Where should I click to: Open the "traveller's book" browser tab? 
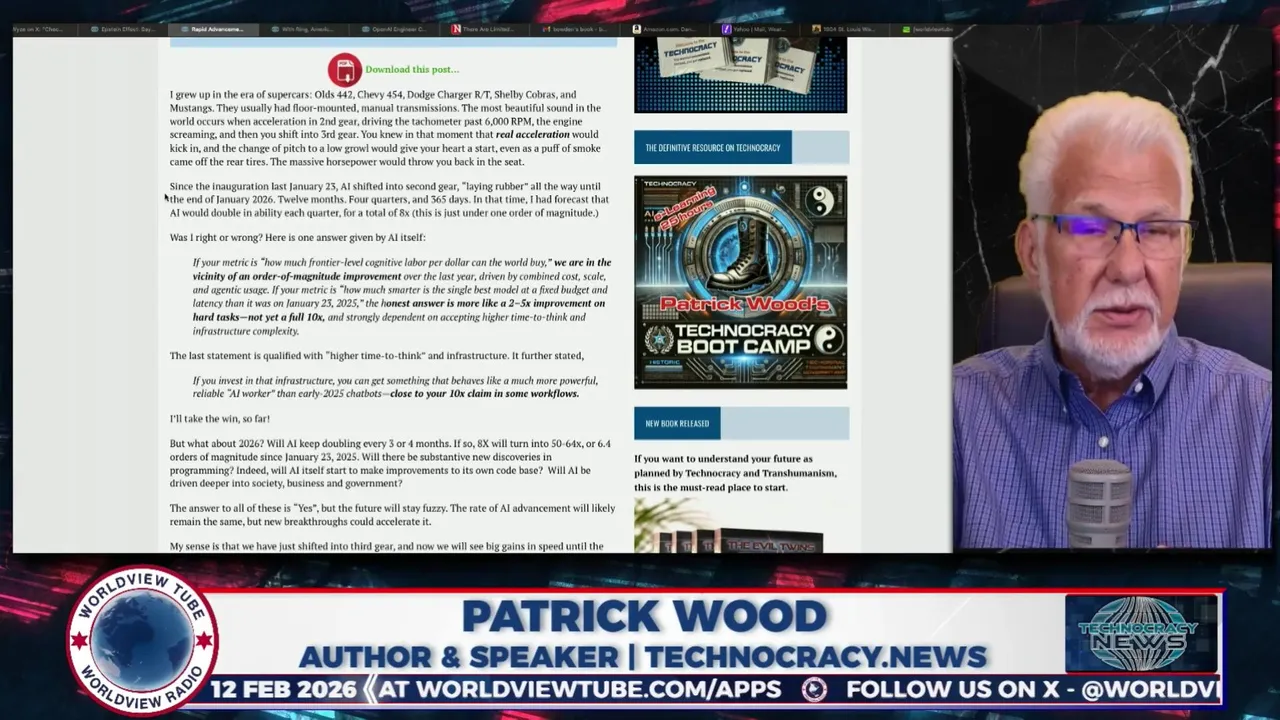click(x=573, y=29)
